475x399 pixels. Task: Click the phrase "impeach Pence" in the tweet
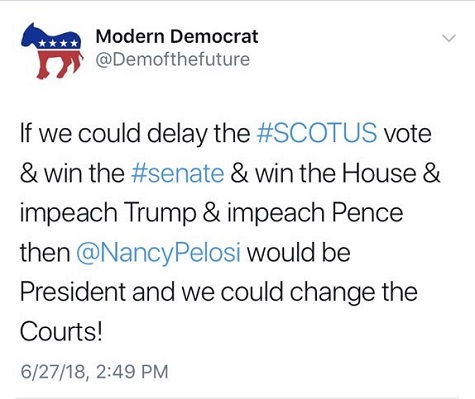[x=315, y=214]
